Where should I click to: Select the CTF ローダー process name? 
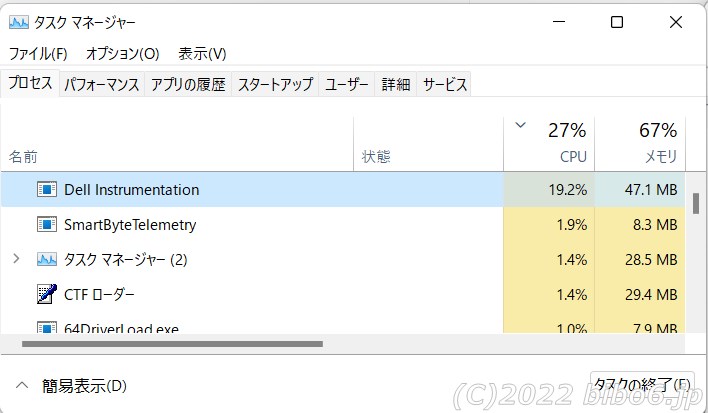[x=99, y=294]
